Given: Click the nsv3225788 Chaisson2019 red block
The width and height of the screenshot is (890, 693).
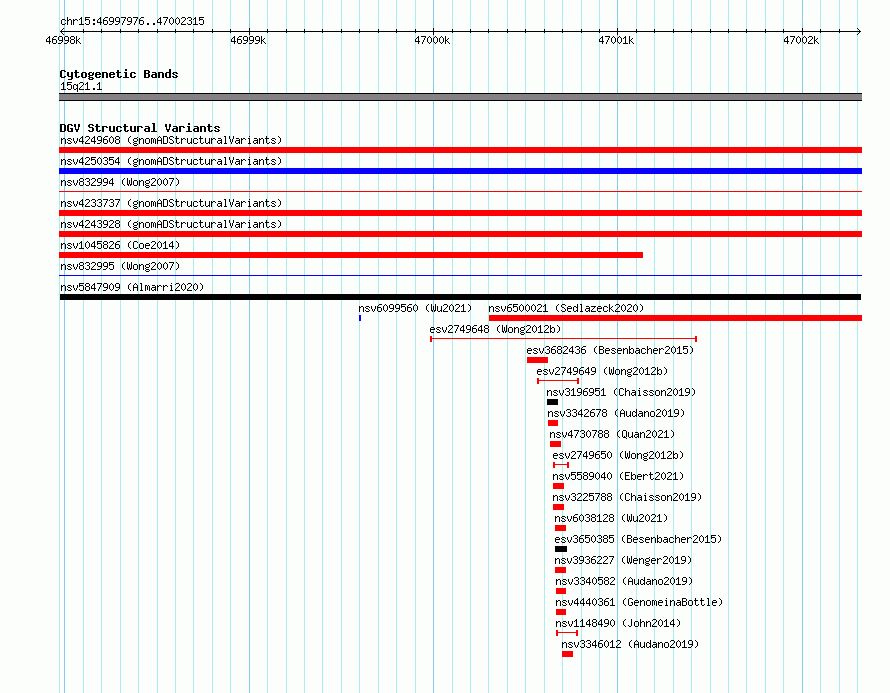Looking at the screenshot, I should (x=558, y=507).
